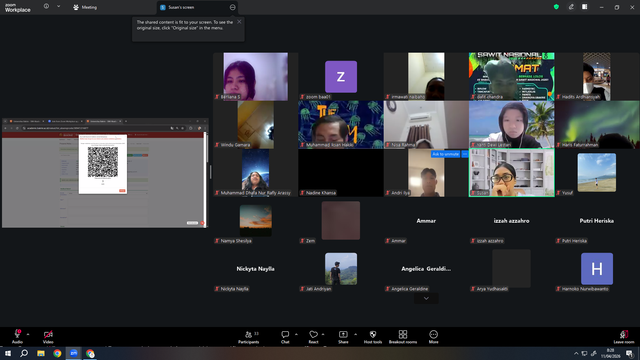Open meeting info icon in title bar
Viewport: 640px width, 360px height.
46,7
